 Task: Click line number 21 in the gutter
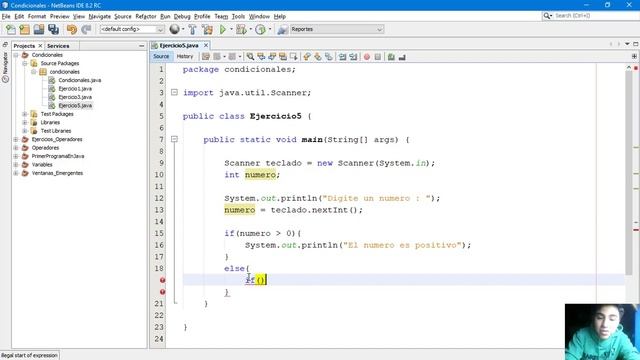[x=159, y=304]
